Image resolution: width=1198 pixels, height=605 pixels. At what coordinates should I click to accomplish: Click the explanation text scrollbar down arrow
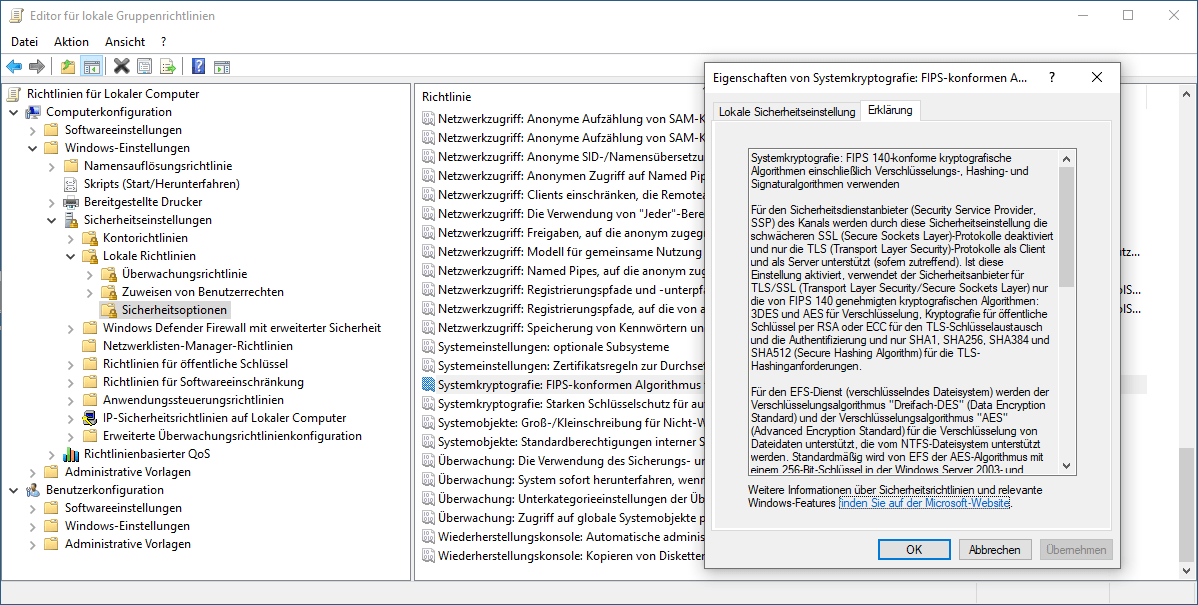point(1067,465)
